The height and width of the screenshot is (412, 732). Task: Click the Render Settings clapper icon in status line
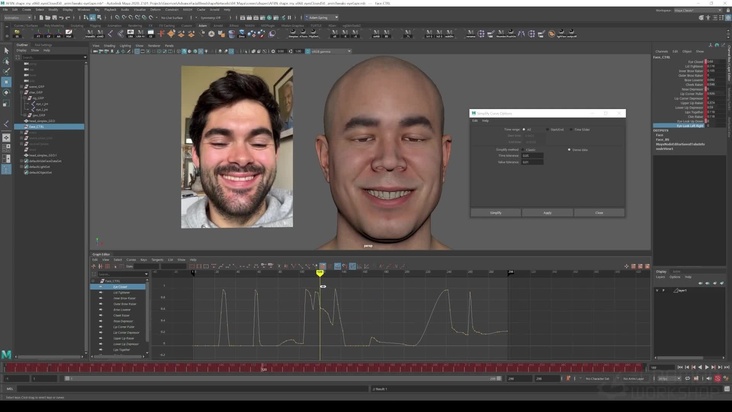coord(262,18)
